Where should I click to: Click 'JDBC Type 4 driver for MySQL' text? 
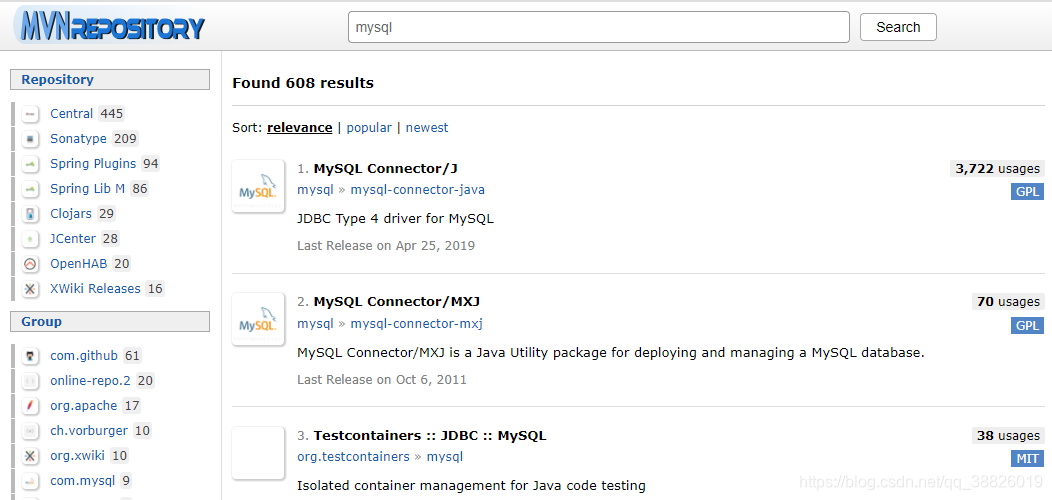coord(396,219)
